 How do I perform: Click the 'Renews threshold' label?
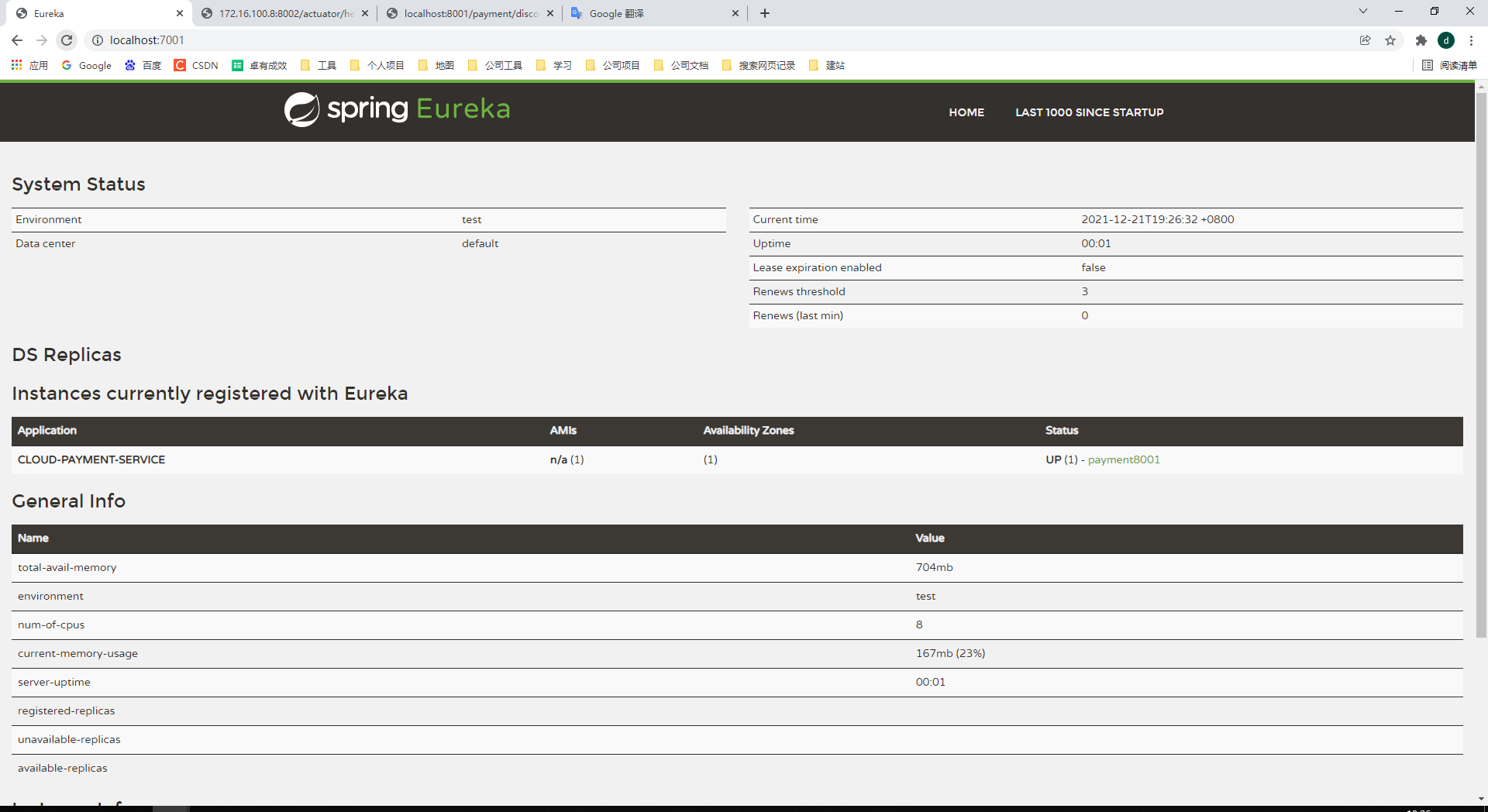(x=799, y=291)
